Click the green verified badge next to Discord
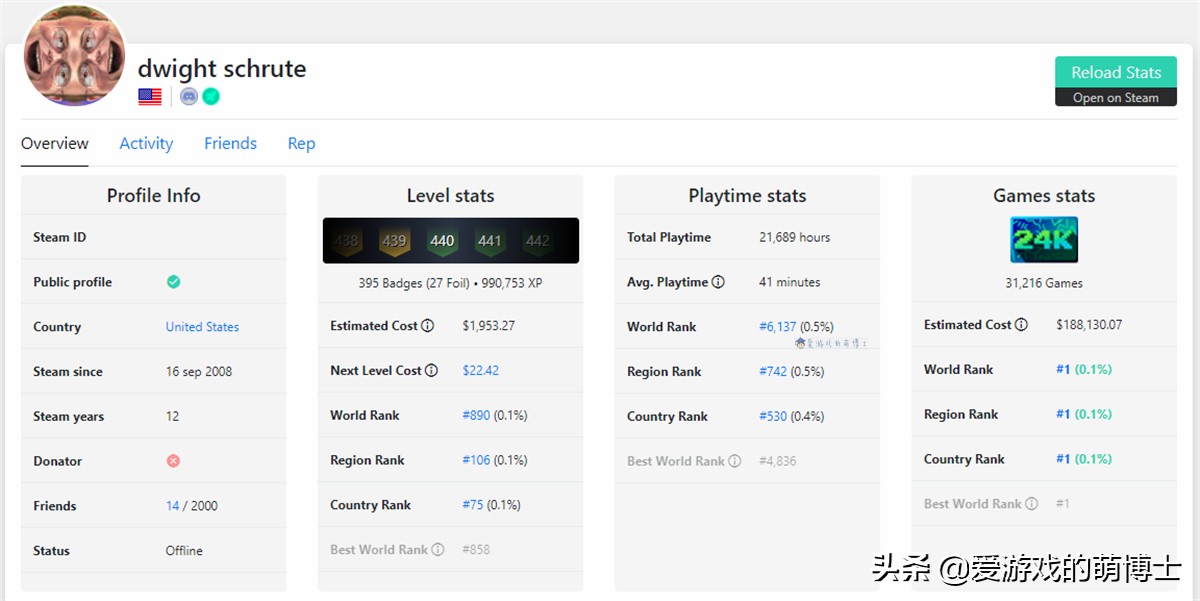The image size is (1200, 601). (210, 96)
